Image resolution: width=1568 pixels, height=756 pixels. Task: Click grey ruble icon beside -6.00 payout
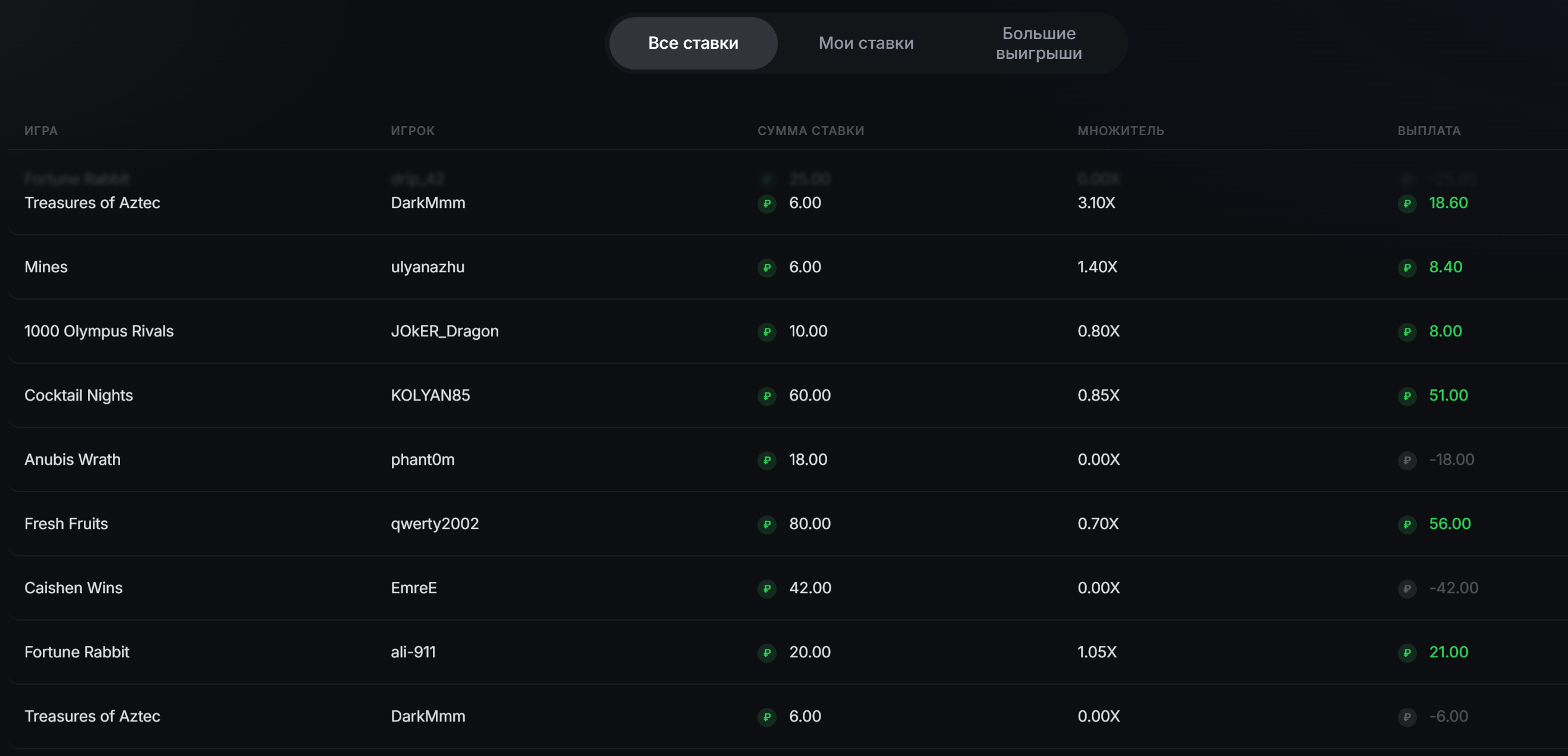pyautogui.click(x=1407, y=716)
